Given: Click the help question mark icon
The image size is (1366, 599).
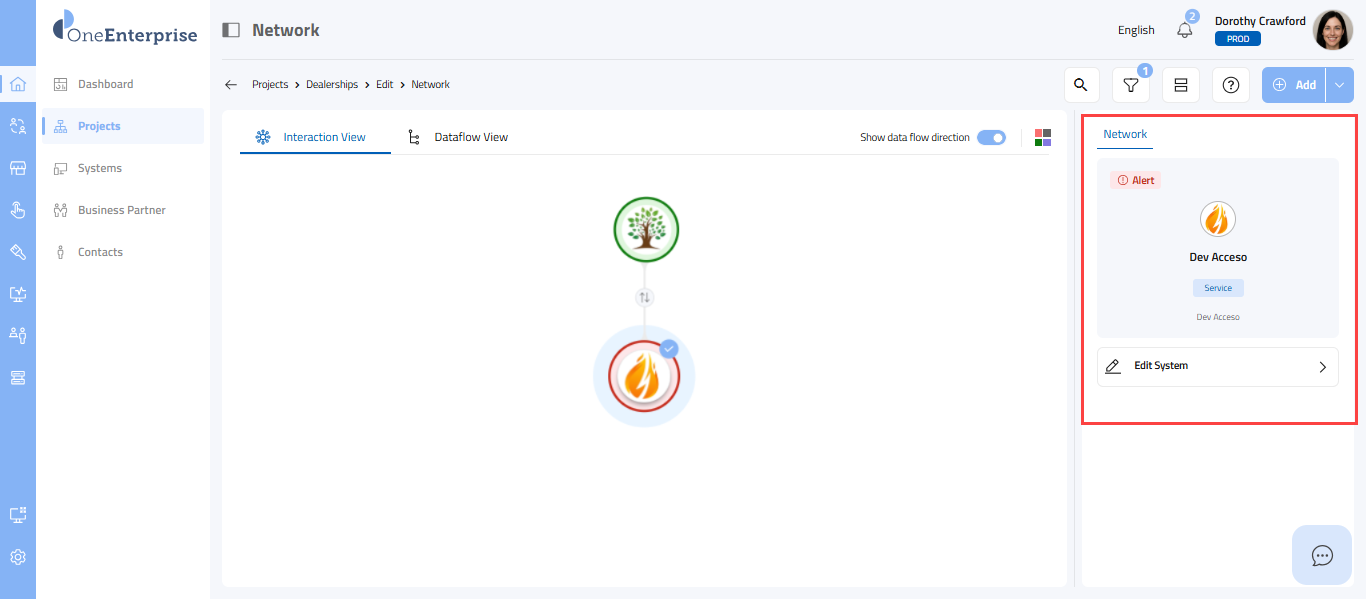Looking at the screenshot, I should [1230, 85].
